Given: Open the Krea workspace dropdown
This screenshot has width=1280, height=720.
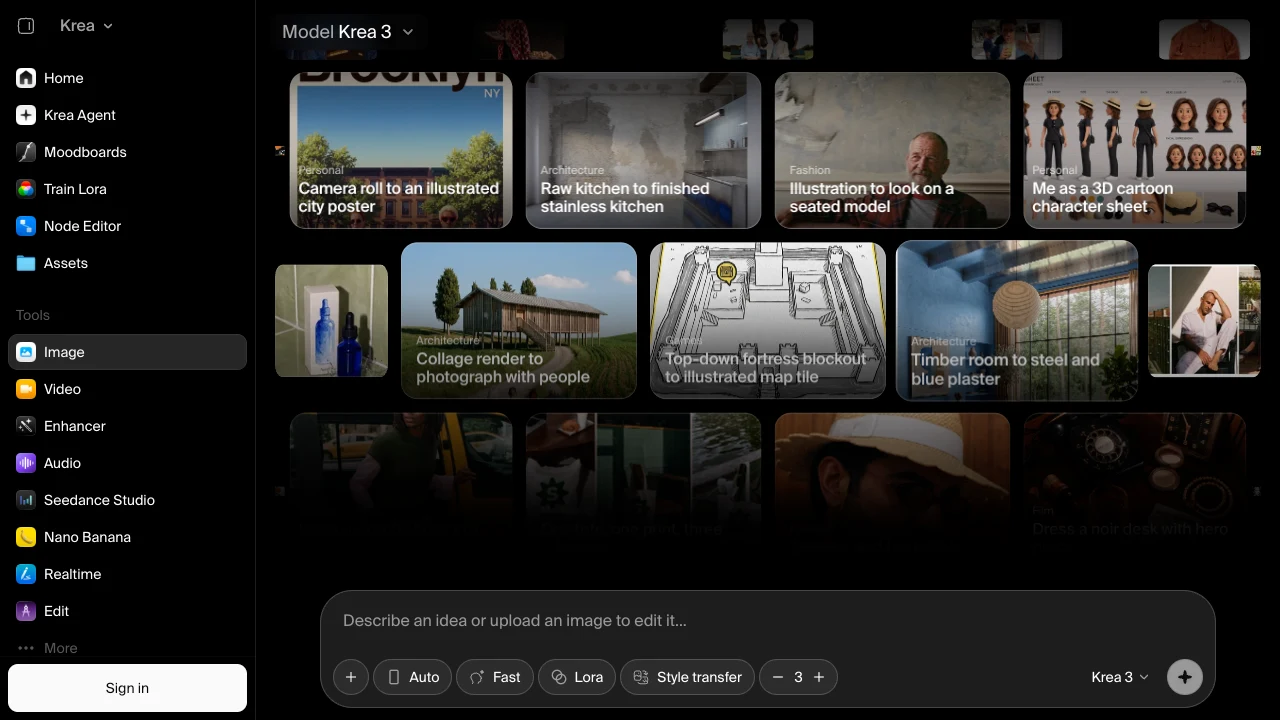Looking at the screenshot, I should point(86,26).
